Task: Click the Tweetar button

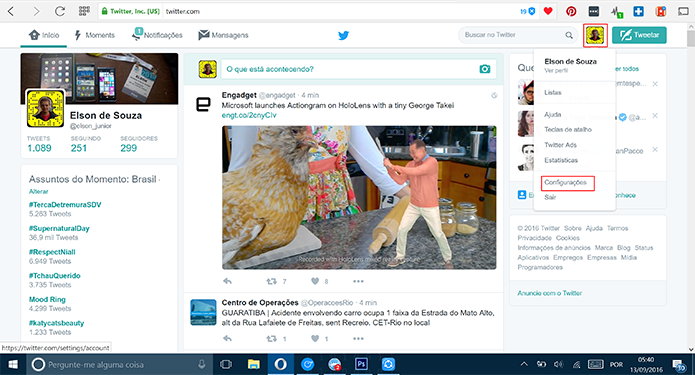Action: tap(639, 35)
